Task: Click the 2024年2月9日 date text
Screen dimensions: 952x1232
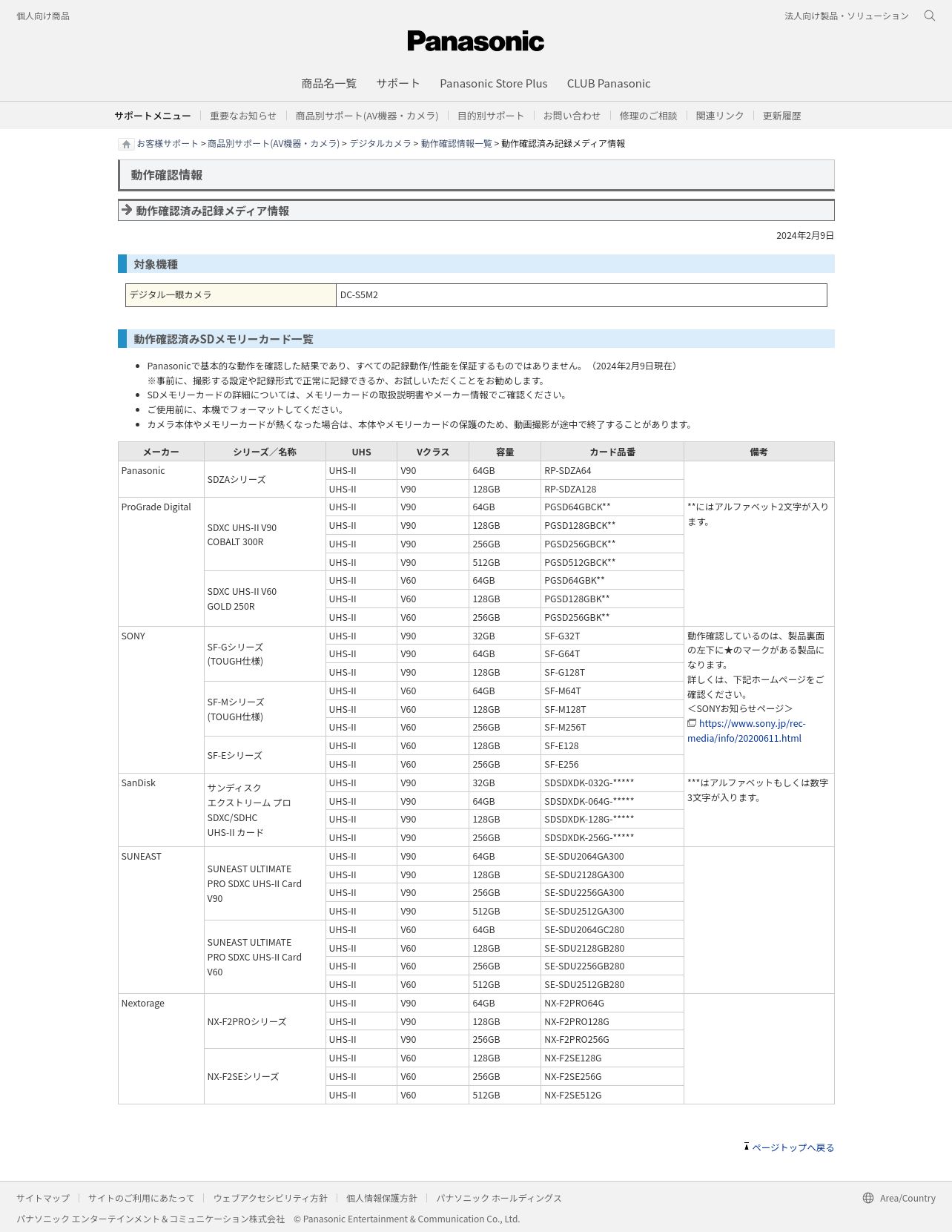Action: [x=805, y=236]
